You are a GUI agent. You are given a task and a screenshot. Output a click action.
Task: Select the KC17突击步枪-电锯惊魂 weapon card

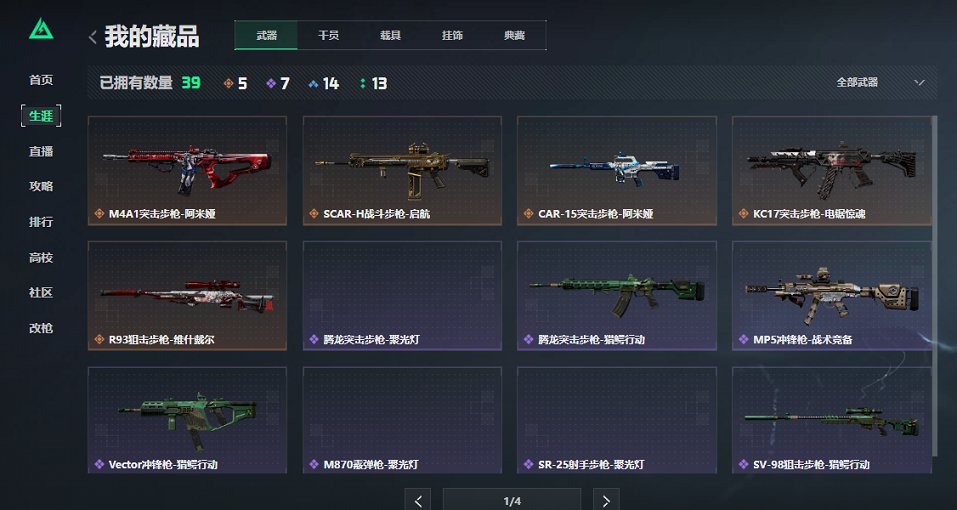[832, 171]
